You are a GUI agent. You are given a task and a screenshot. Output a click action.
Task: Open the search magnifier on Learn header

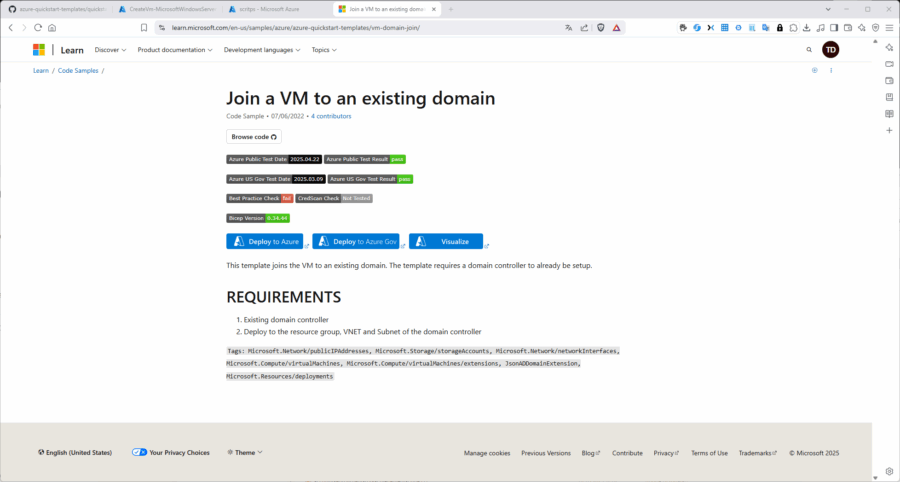pyautogui.click(x=809, y=50)
